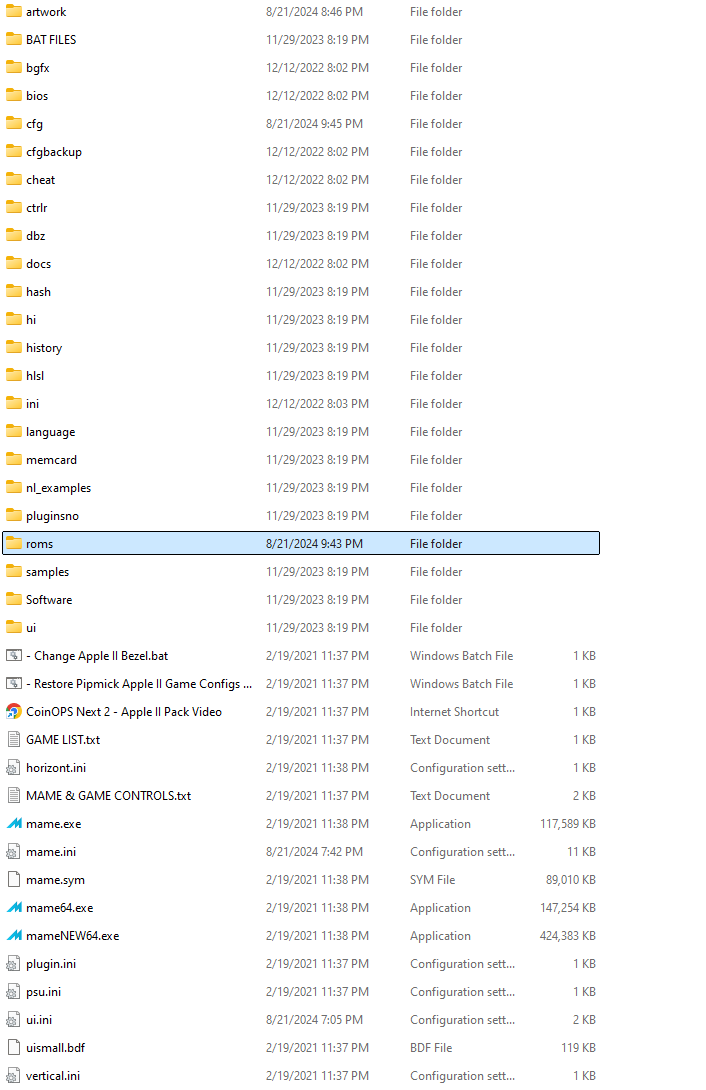706x1090 pixels.
Task: Click the vertical.ini file name
Action: click(53, 1075)
